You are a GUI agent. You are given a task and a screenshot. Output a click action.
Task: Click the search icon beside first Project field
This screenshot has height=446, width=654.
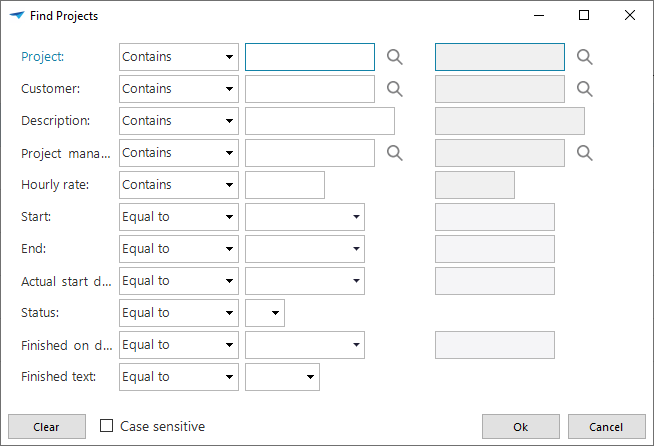pos(395,57)
